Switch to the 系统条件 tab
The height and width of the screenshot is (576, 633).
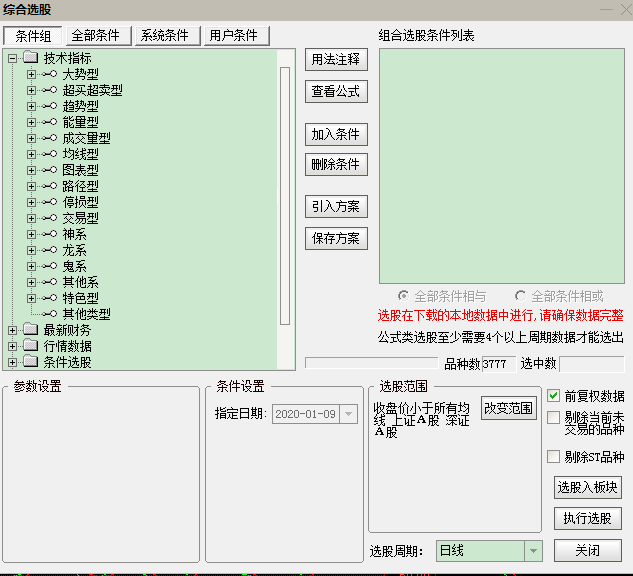pos(168,36)
